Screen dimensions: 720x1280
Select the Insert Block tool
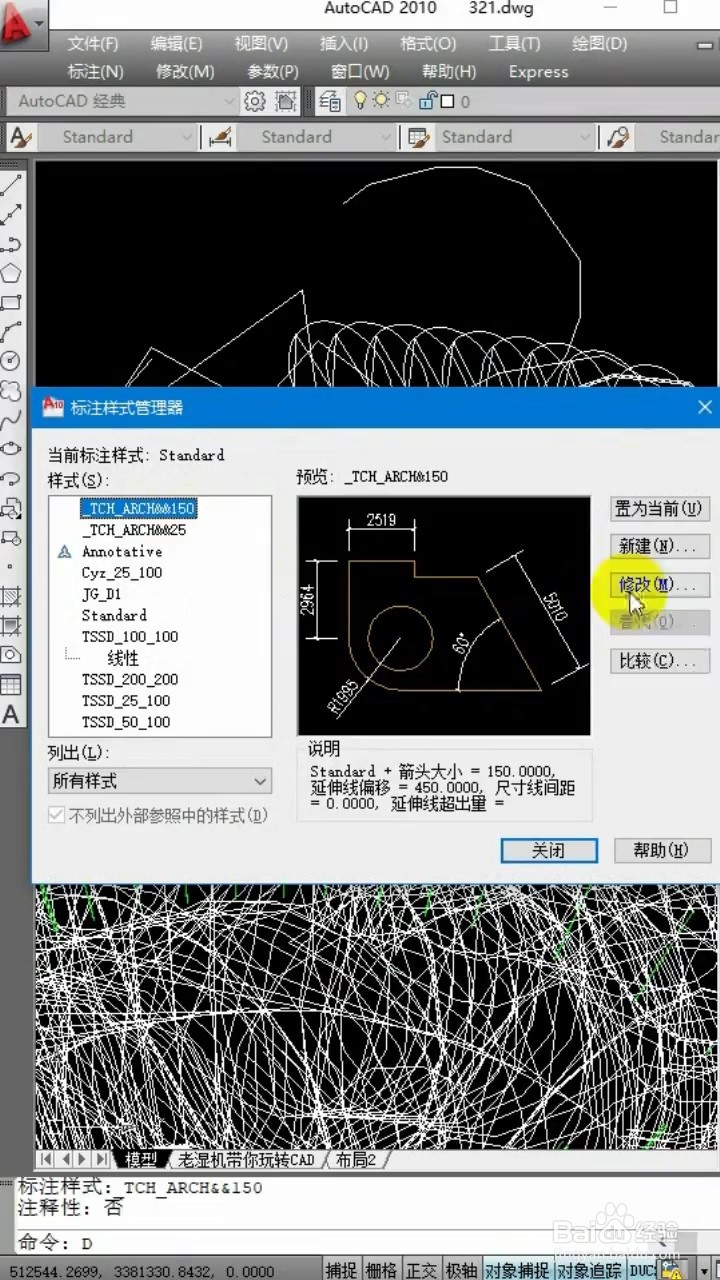point(11,509)
